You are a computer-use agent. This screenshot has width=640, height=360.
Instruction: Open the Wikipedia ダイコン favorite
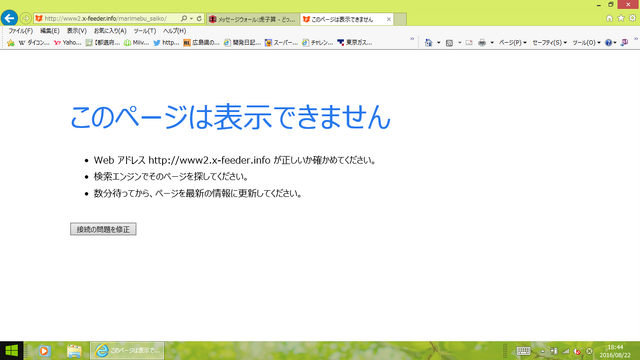click(34, 42)
